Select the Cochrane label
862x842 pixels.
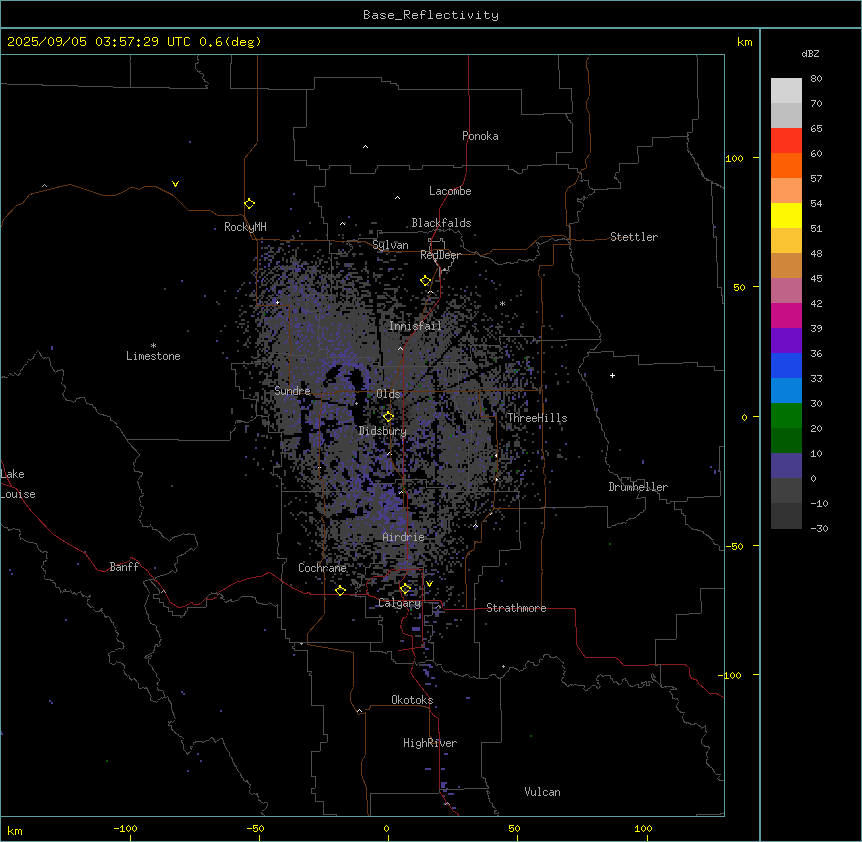(x=322, y=568)
